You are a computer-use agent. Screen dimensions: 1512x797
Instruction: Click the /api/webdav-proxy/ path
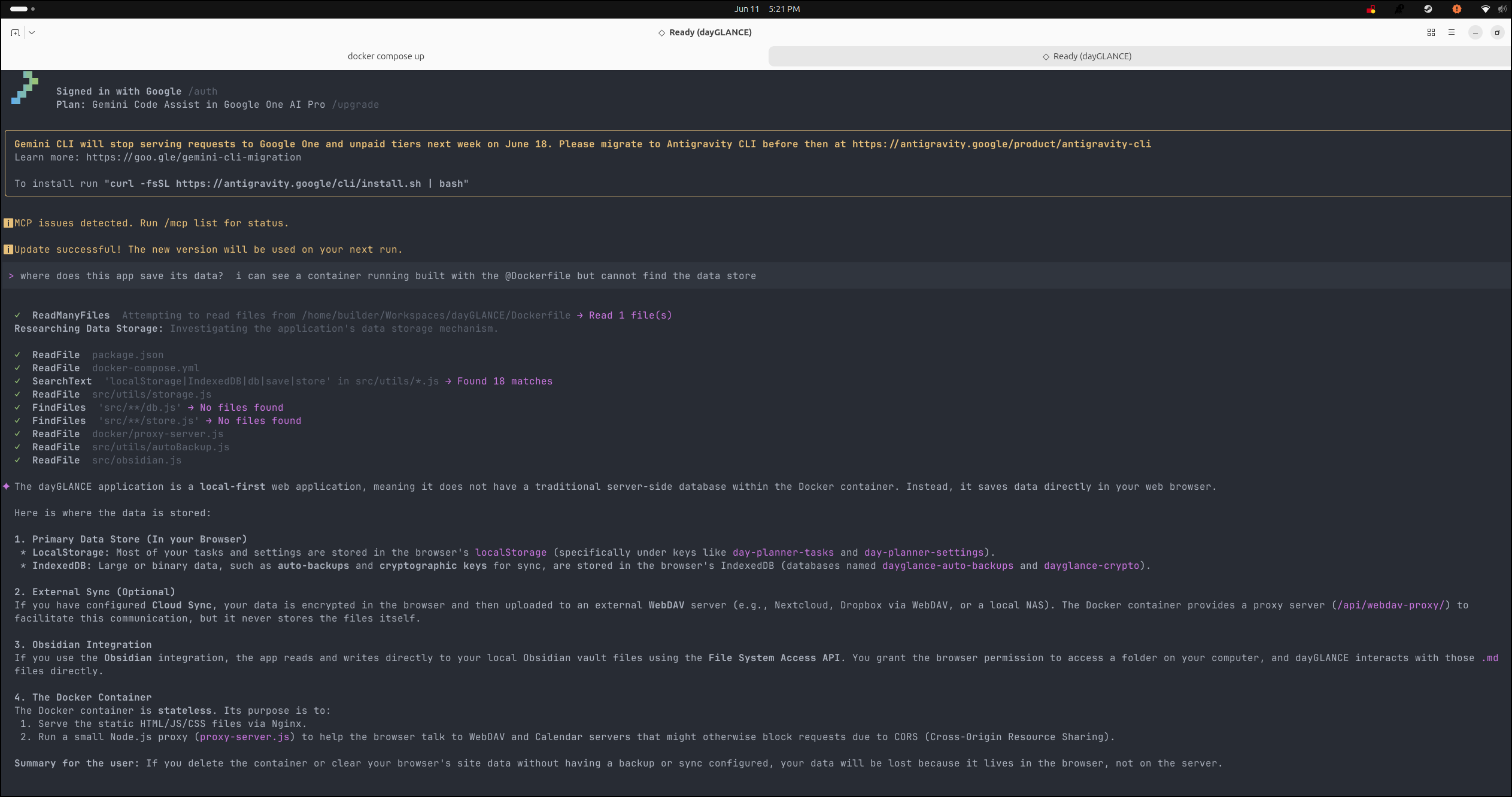[1390, 605]
